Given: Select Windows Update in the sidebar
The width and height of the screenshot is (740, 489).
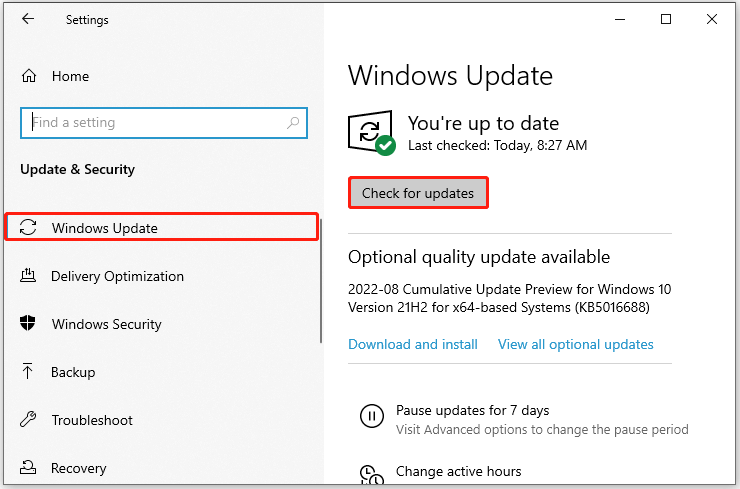Looking at the screenshot, I should tap(104, 228).
